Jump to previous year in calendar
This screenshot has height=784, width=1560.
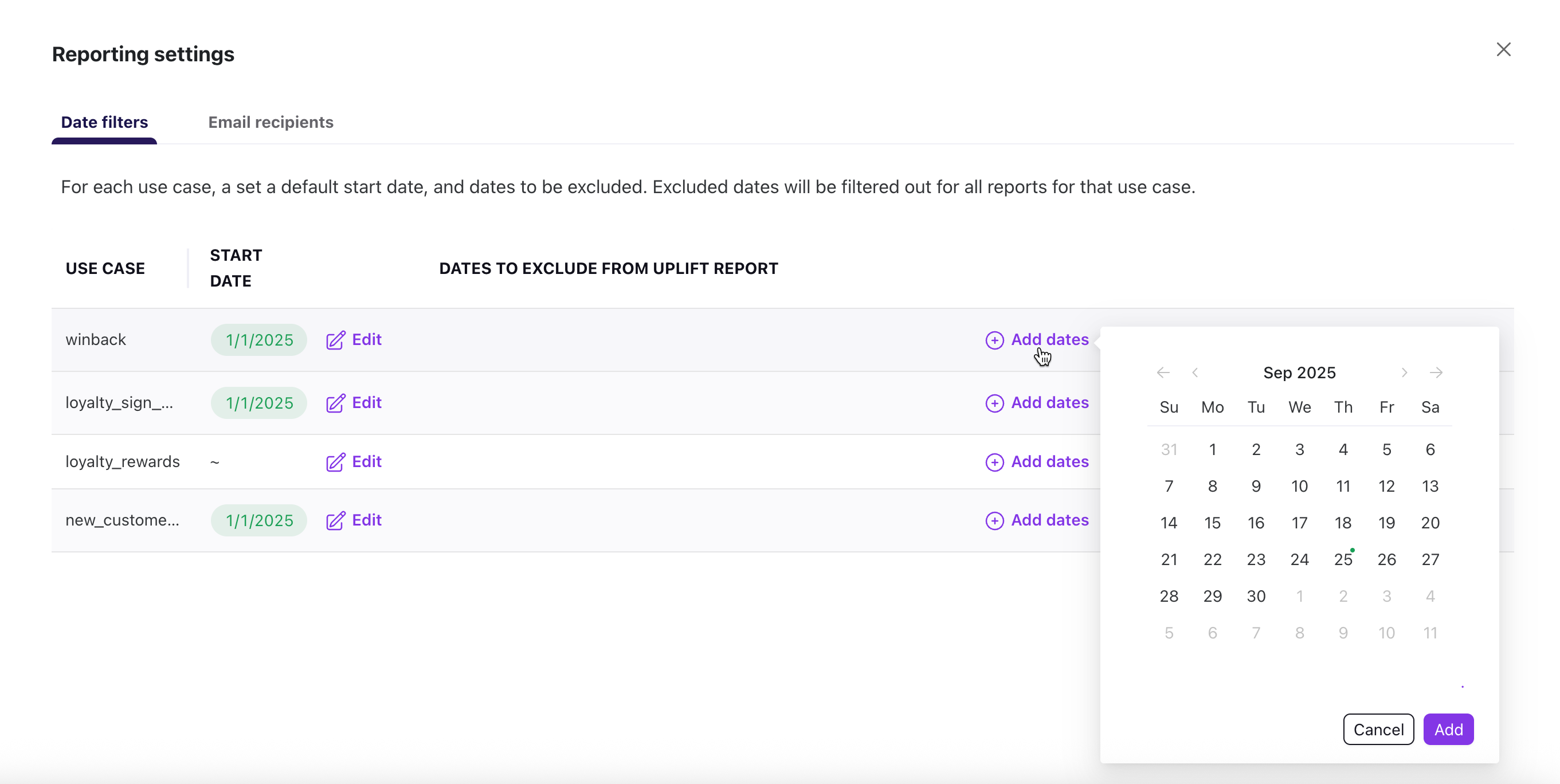click(1163, 373)
